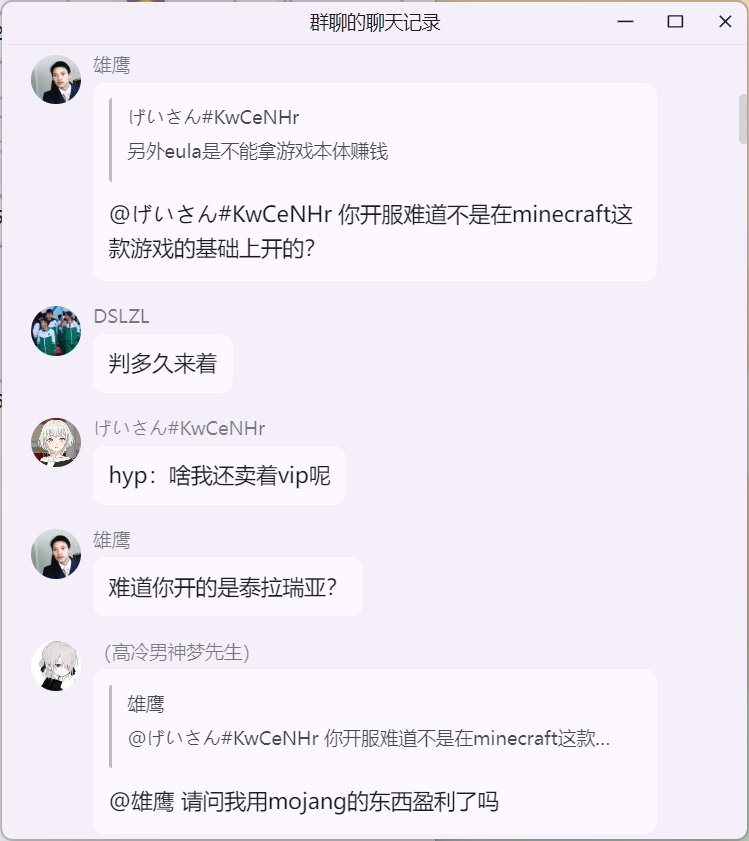Viewport: 749px width, 841px height.
Task: Click the DSLZL sender name
Action: pyautogui.click(x=121, y=316)
